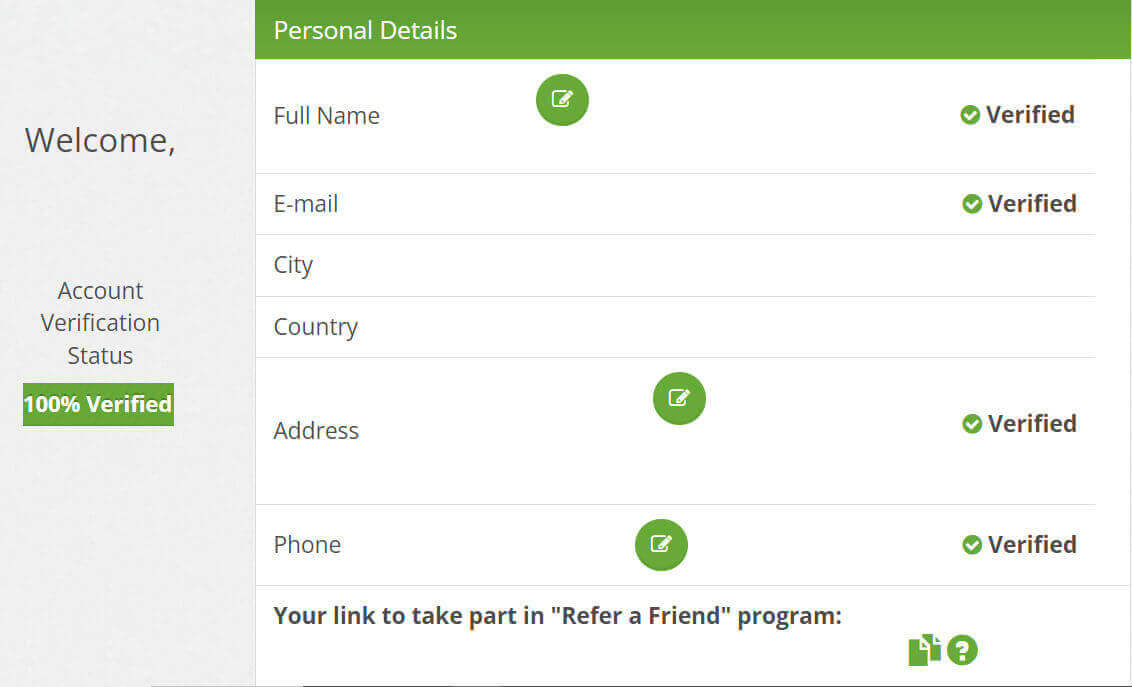The width and height of the screenshot is (1132, 687).
Task: Click the Full Name field label
Action: [326, 116]
